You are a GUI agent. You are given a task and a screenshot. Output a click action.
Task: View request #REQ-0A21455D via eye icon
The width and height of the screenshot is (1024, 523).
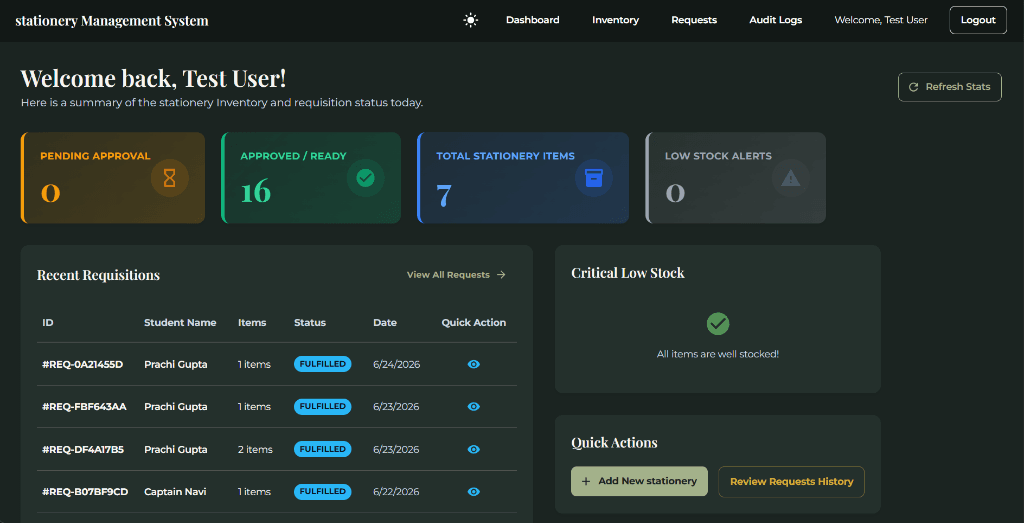coord(474,364)
